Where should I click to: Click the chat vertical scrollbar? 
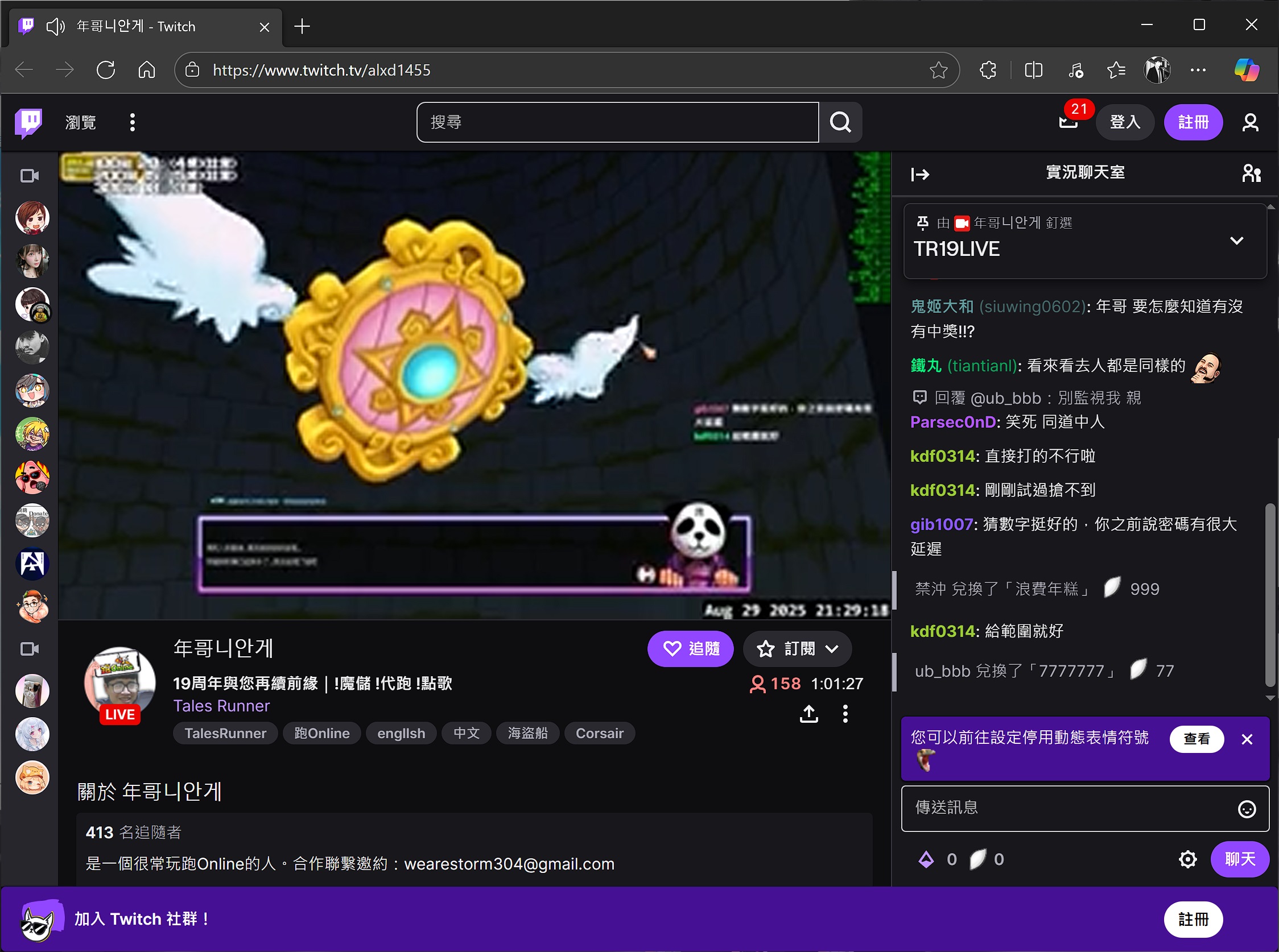[x=1270, y=594]
